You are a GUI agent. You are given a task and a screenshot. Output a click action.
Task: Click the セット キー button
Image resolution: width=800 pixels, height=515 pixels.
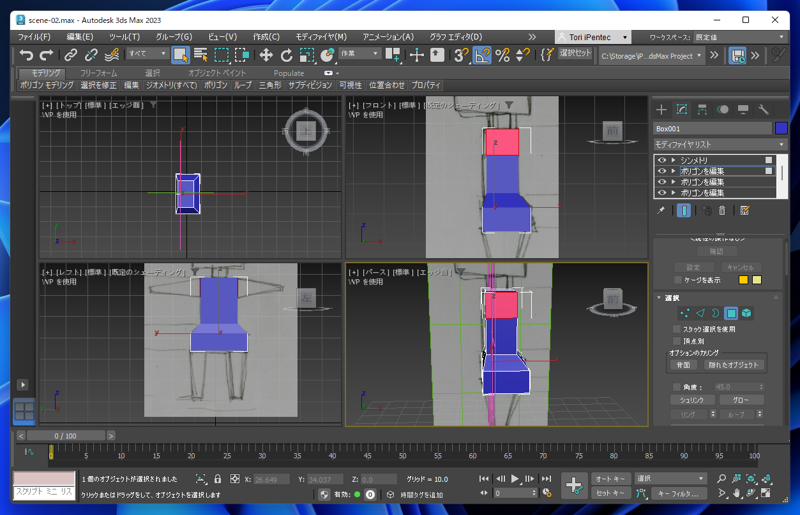point(610,494)
